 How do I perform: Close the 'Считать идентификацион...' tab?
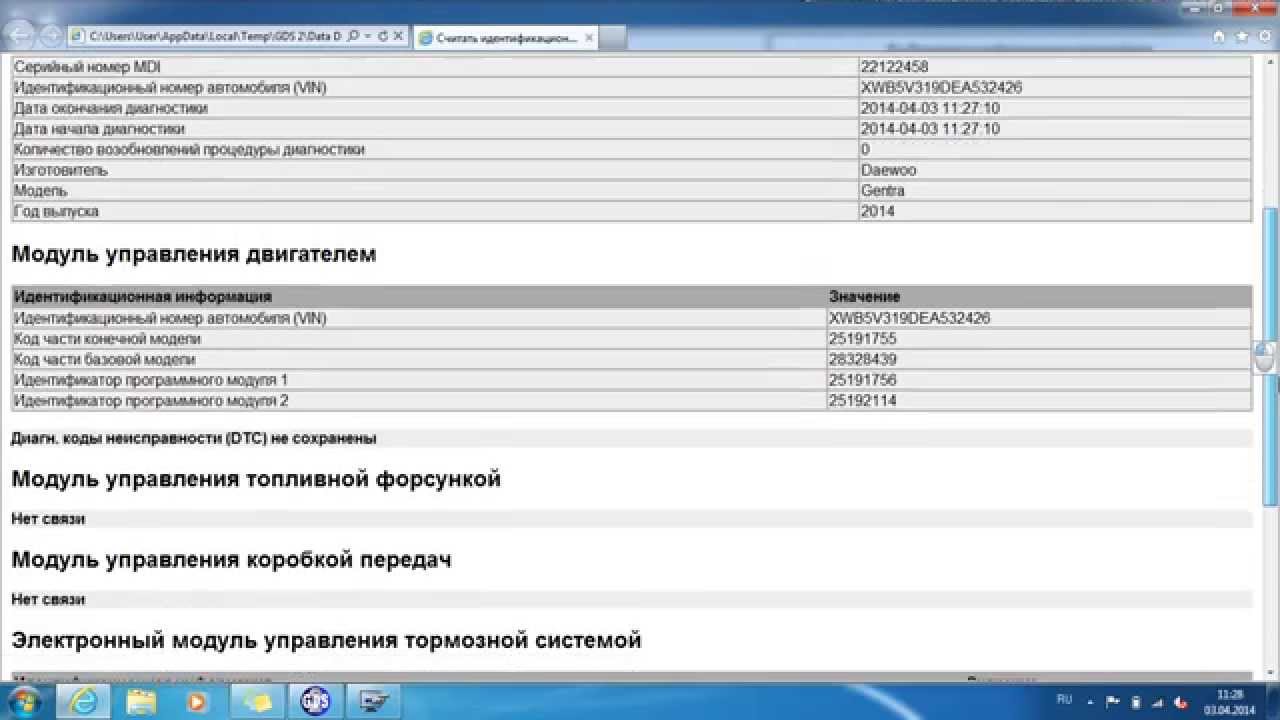point(589,37)
